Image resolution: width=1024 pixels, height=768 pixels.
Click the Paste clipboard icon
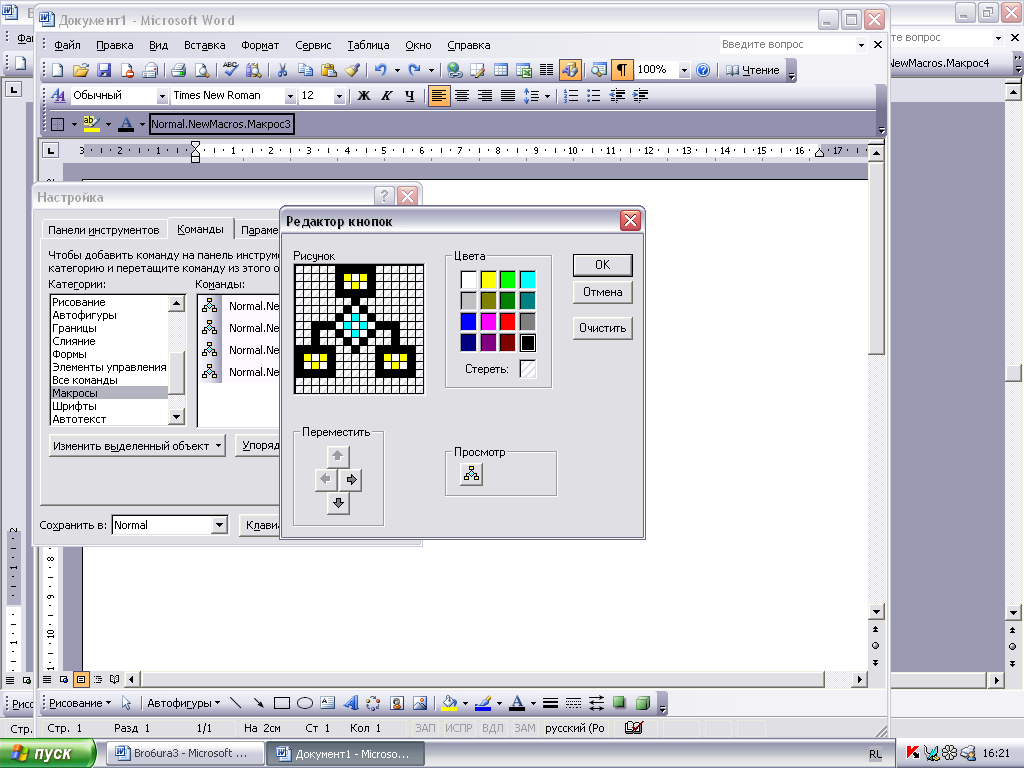(x=328, y=70)
